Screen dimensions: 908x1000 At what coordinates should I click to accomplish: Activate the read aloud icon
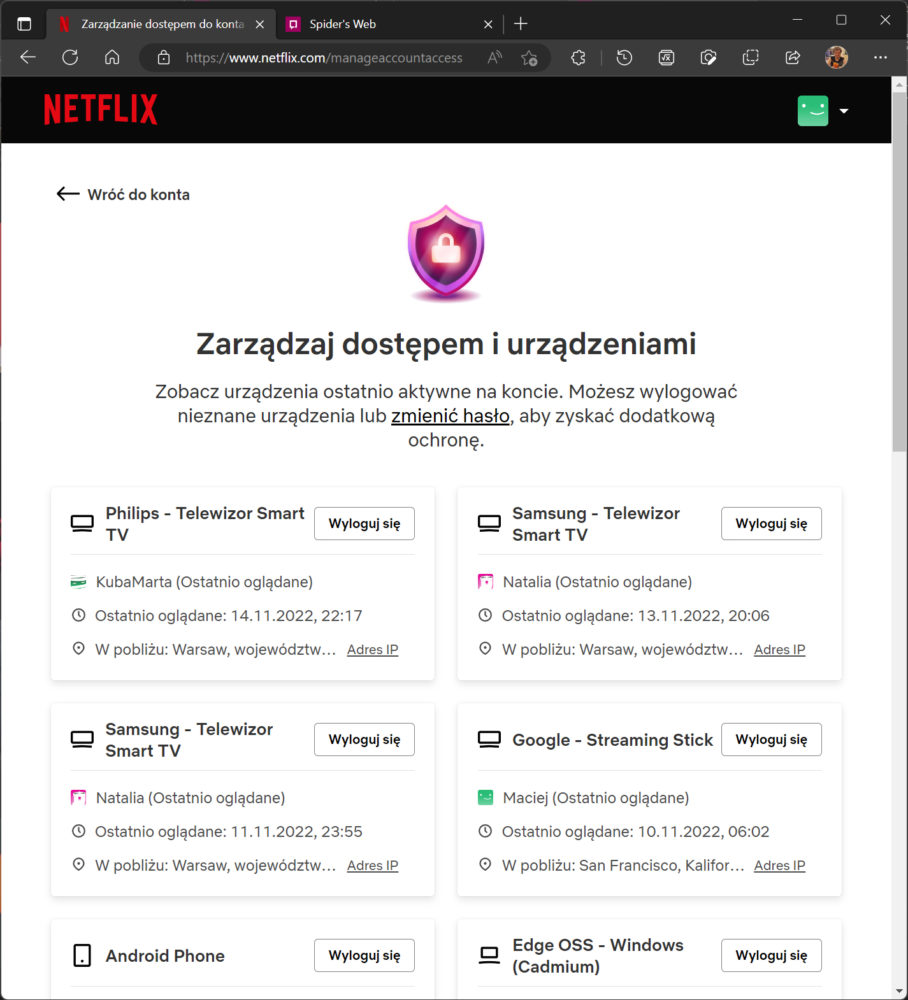[x=495, y=58]
